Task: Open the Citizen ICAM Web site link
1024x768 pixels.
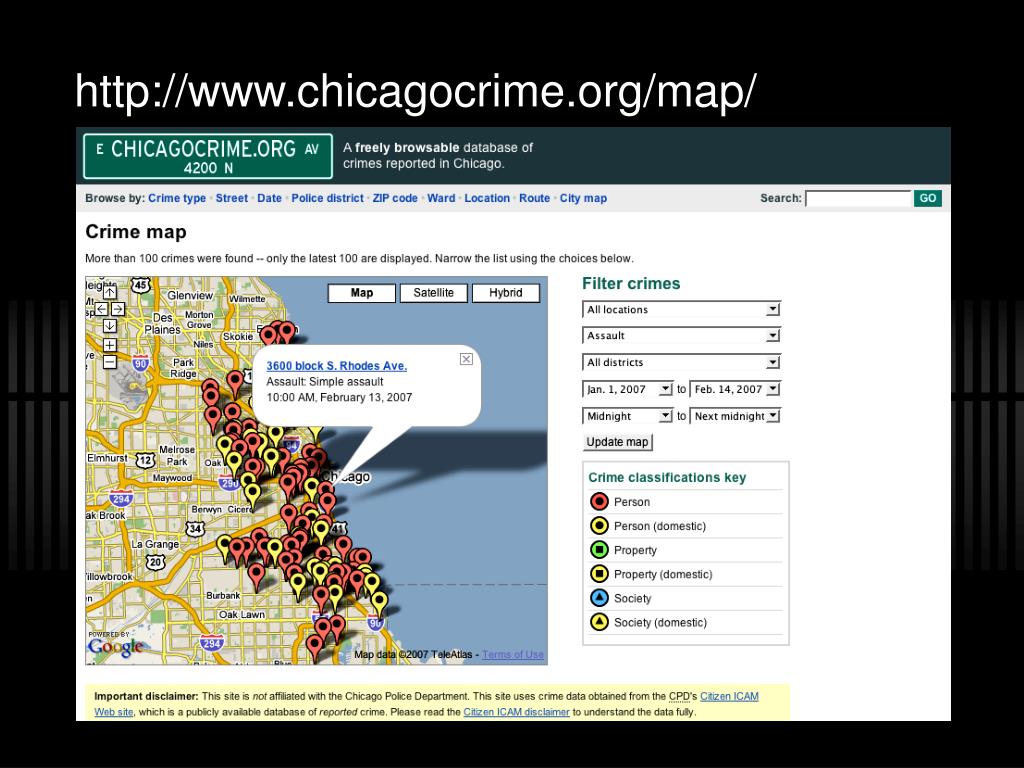Action: click(729, 696)
